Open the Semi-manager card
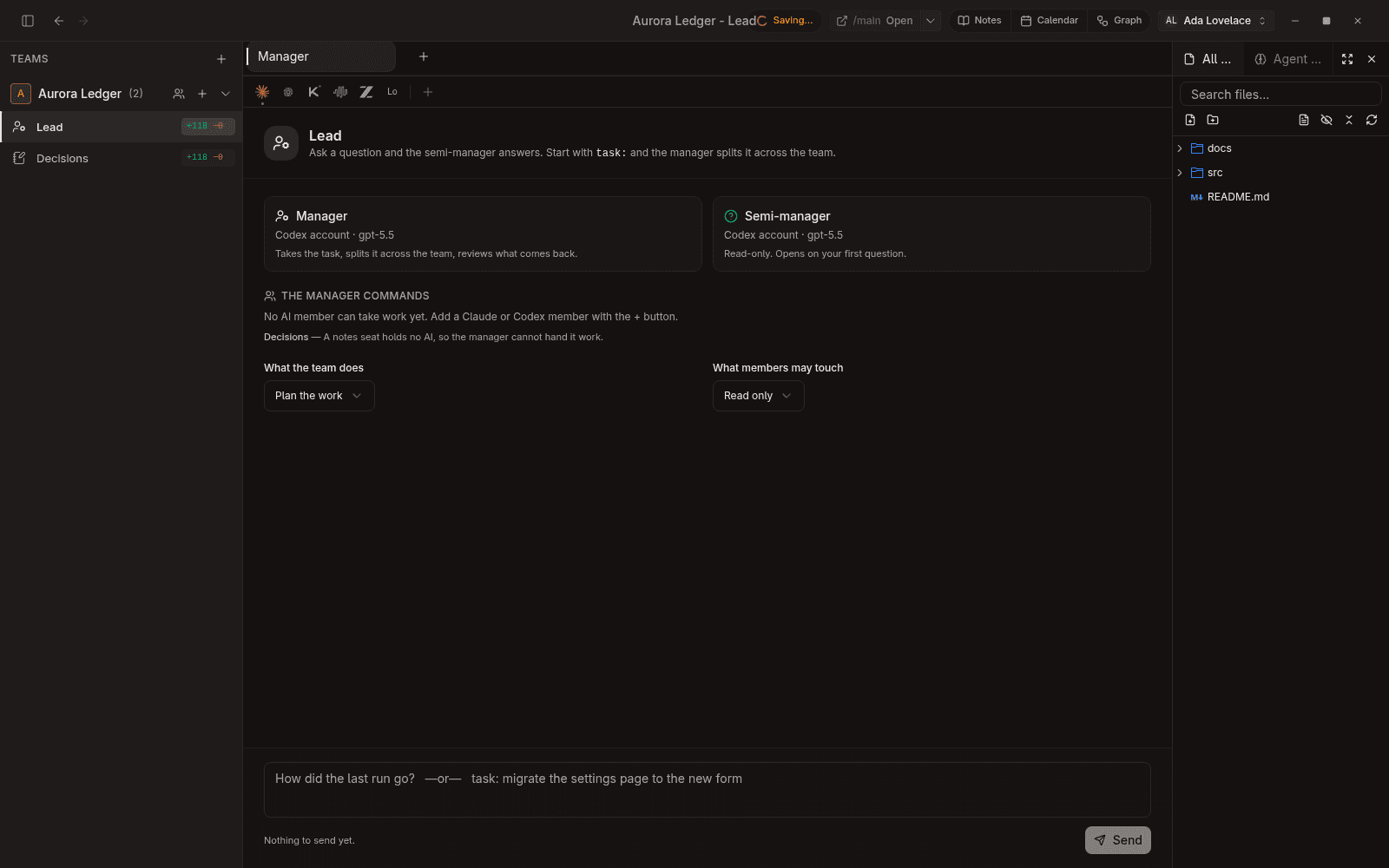Image resolution: width=1389 pixels, height=868 pixels. (931, 234)
